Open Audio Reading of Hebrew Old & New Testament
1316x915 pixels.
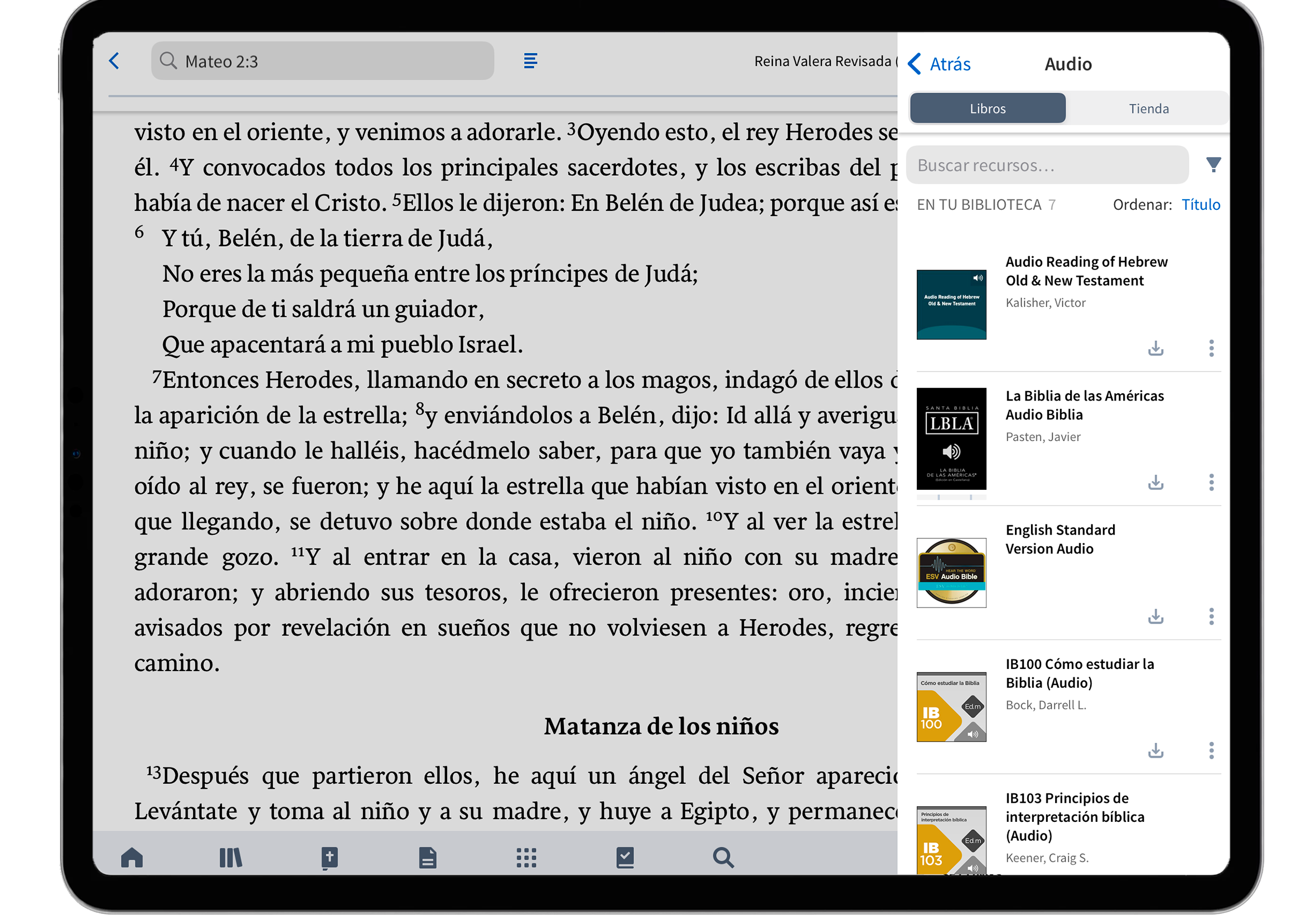coord(1086,271)
